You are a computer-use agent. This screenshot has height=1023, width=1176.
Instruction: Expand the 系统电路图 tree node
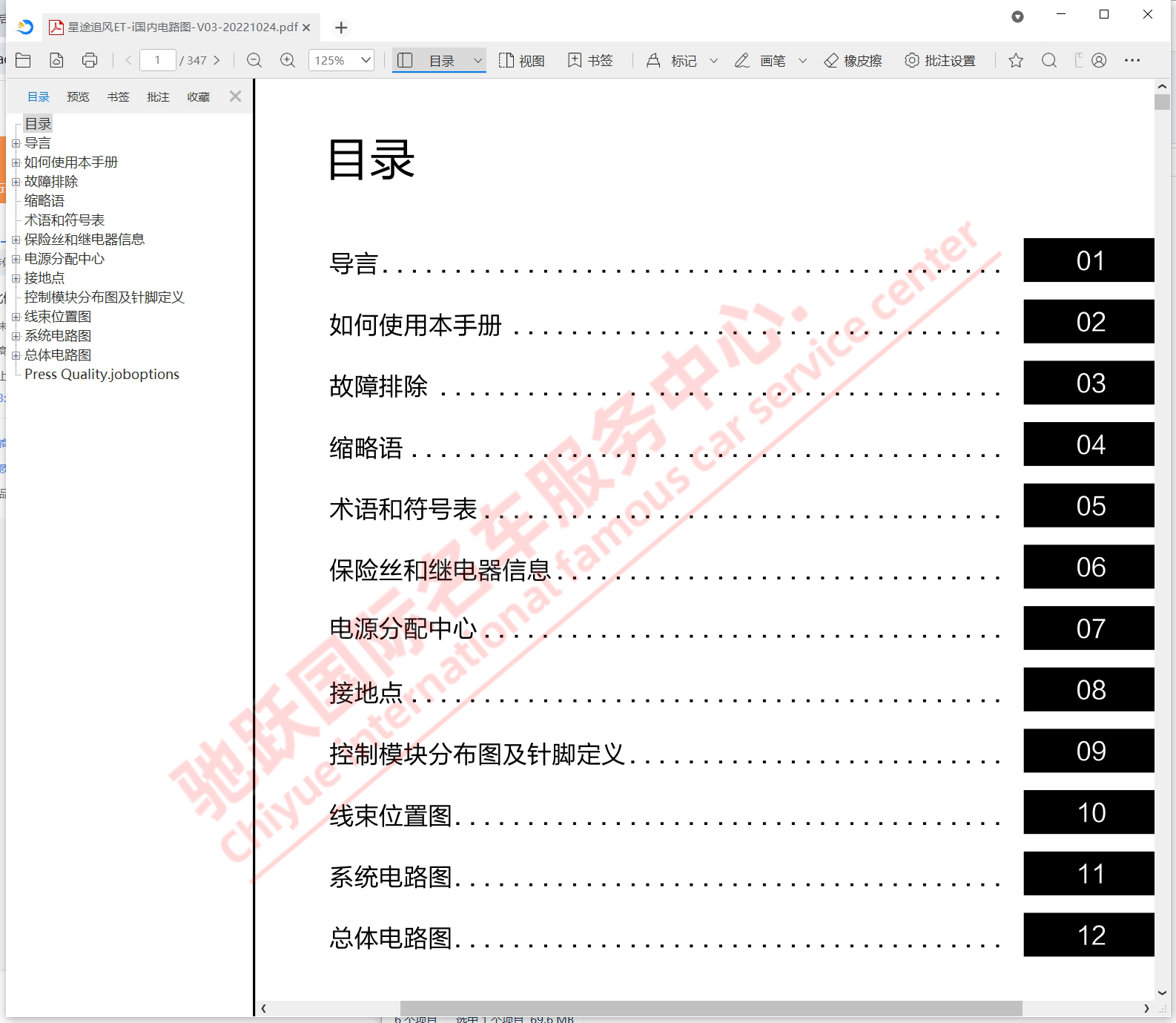coord(16,336)
